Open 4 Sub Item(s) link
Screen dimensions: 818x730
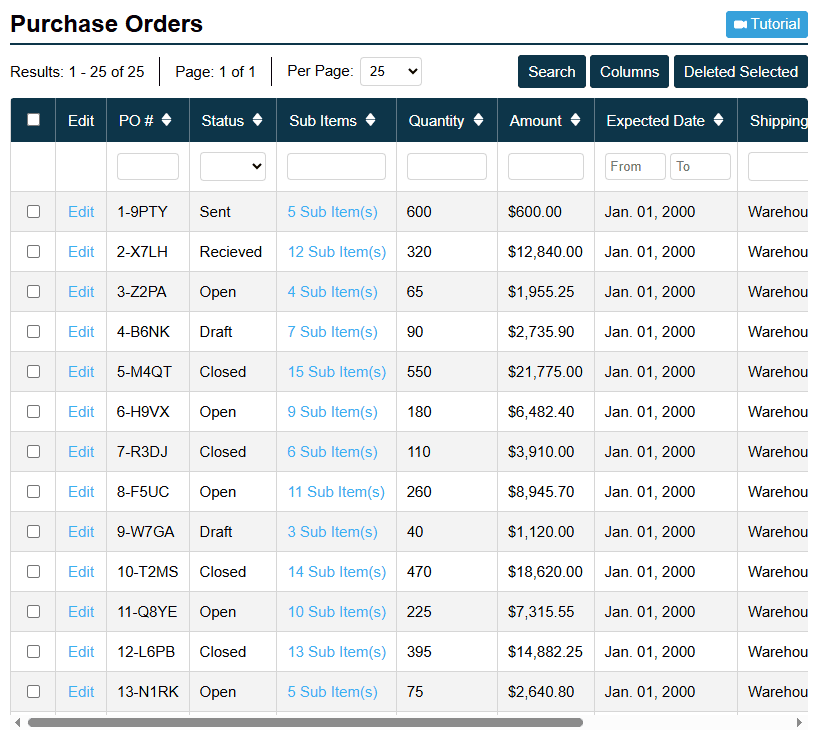[333, 292]
